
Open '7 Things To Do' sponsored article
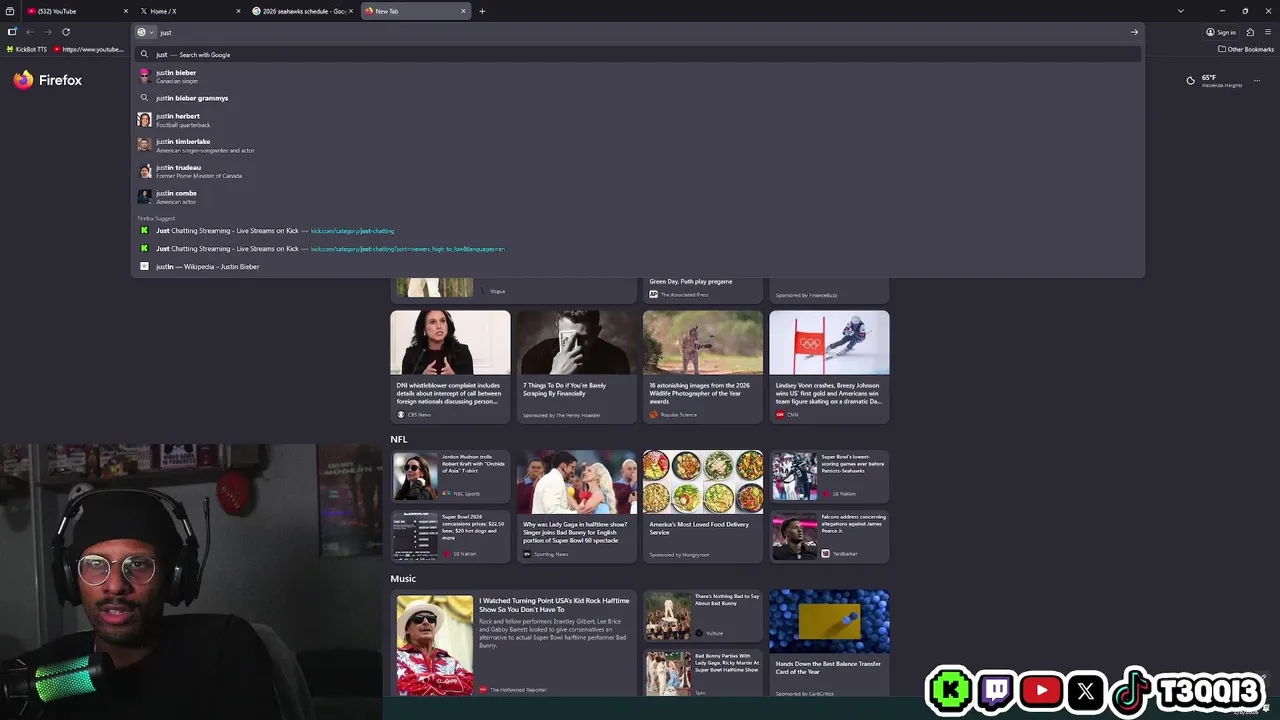point(576,365)
